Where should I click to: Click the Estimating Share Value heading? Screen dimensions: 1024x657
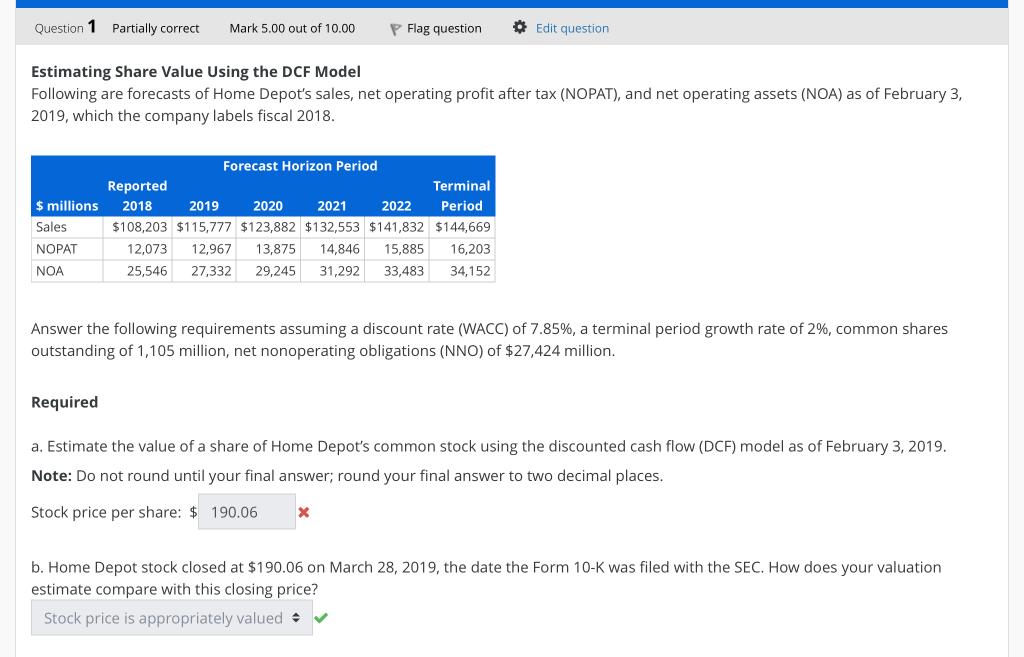coord(196,71)
